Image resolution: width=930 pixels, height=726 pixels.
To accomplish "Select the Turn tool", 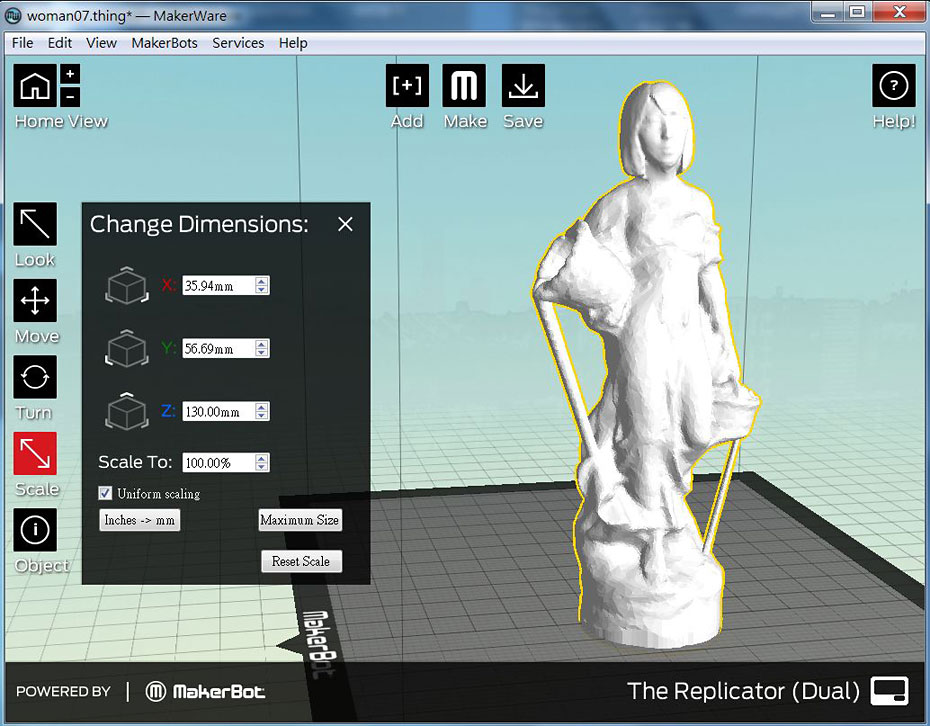I will (x=35, y=377).
